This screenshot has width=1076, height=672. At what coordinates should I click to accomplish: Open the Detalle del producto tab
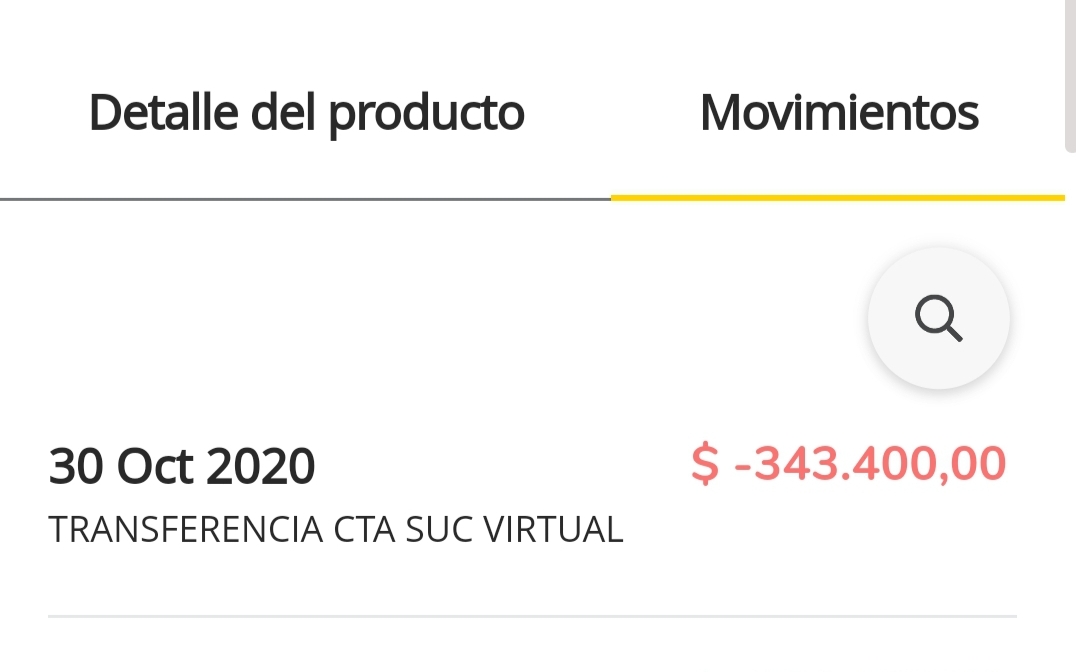click(306, 113)
